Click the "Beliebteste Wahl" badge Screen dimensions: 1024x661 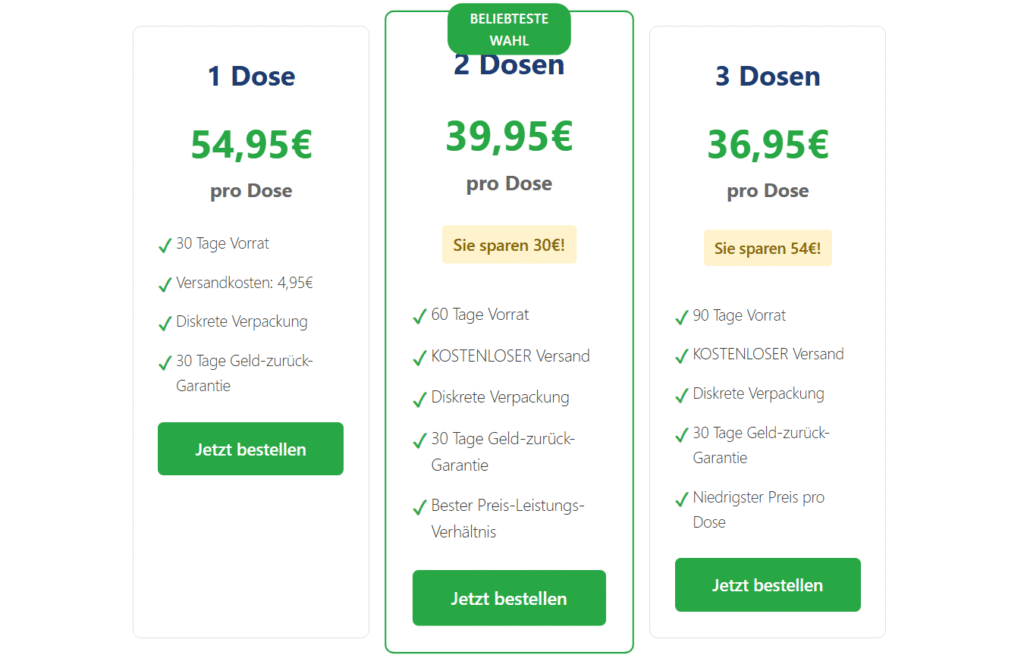[509, 29]
